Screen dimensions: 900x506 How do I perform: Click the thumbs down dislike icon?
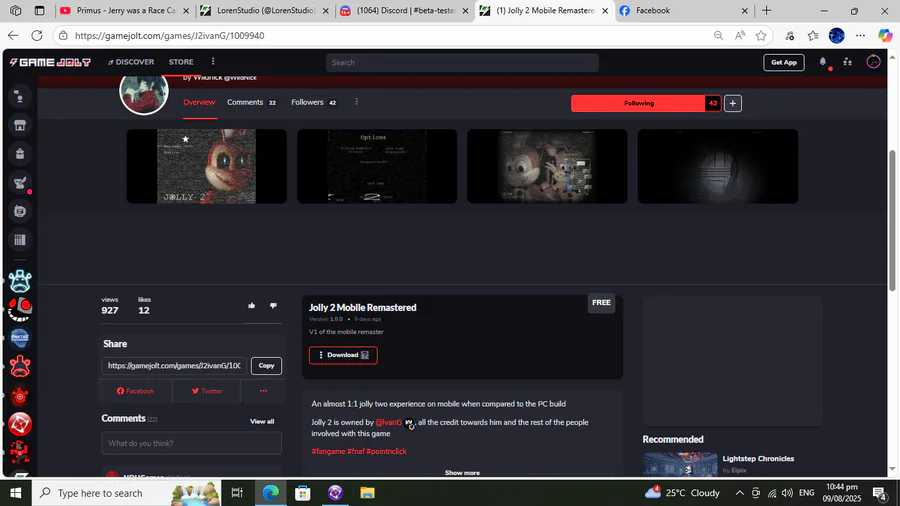[273, 306]
